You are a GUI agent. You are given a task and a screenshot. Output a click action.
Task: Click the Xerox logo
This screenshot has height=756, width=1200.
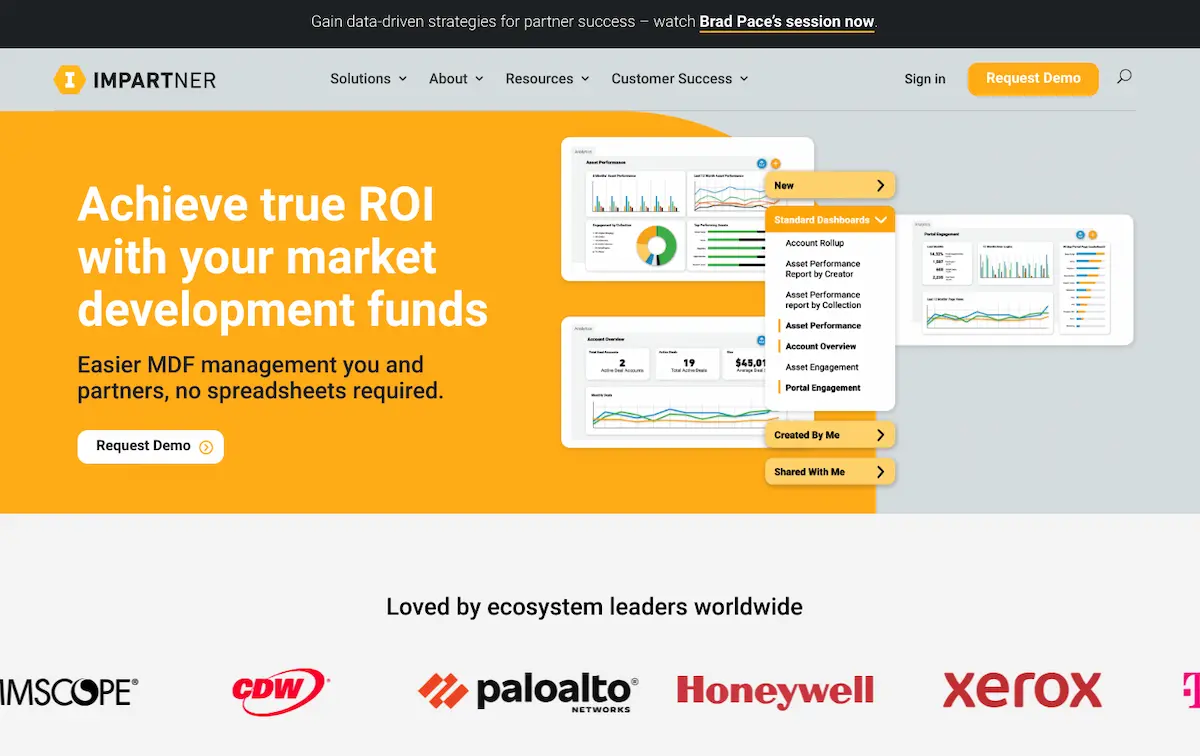[x=1022, y=690]
